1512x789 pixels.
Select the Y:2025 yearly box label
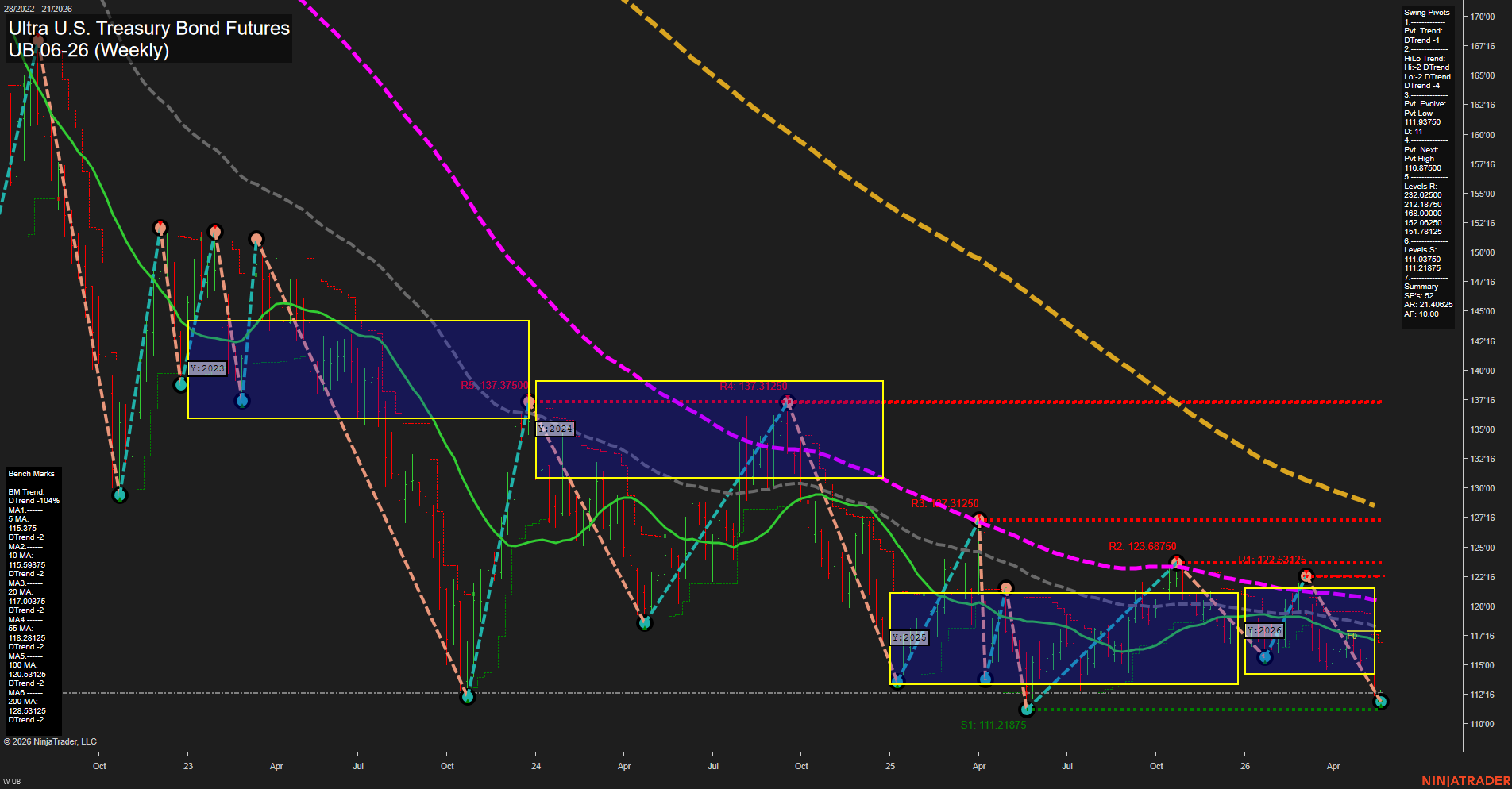[909, 637]
